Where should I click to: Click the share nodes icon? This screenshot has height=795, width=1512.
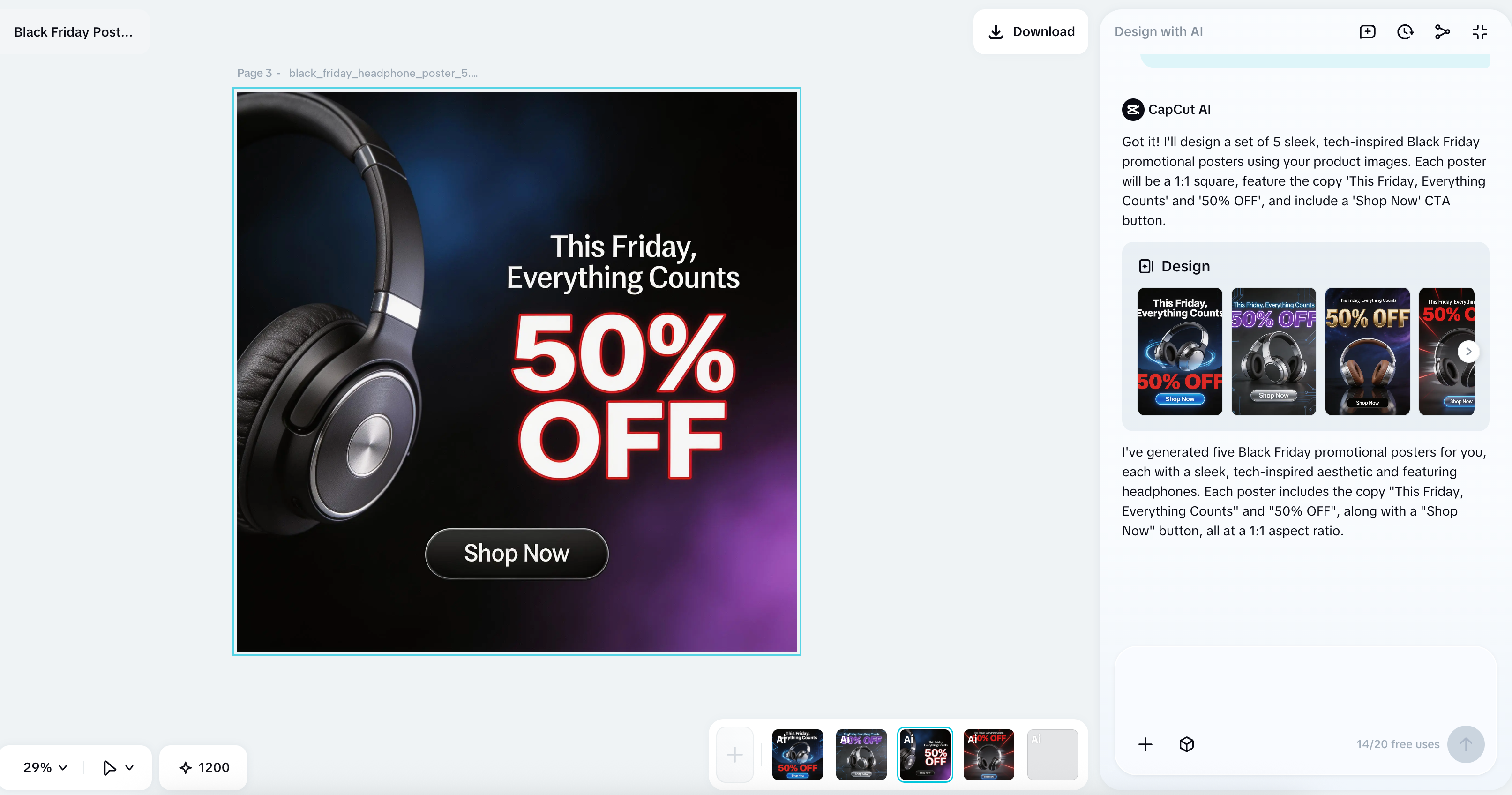click(x=1442, y=32)
